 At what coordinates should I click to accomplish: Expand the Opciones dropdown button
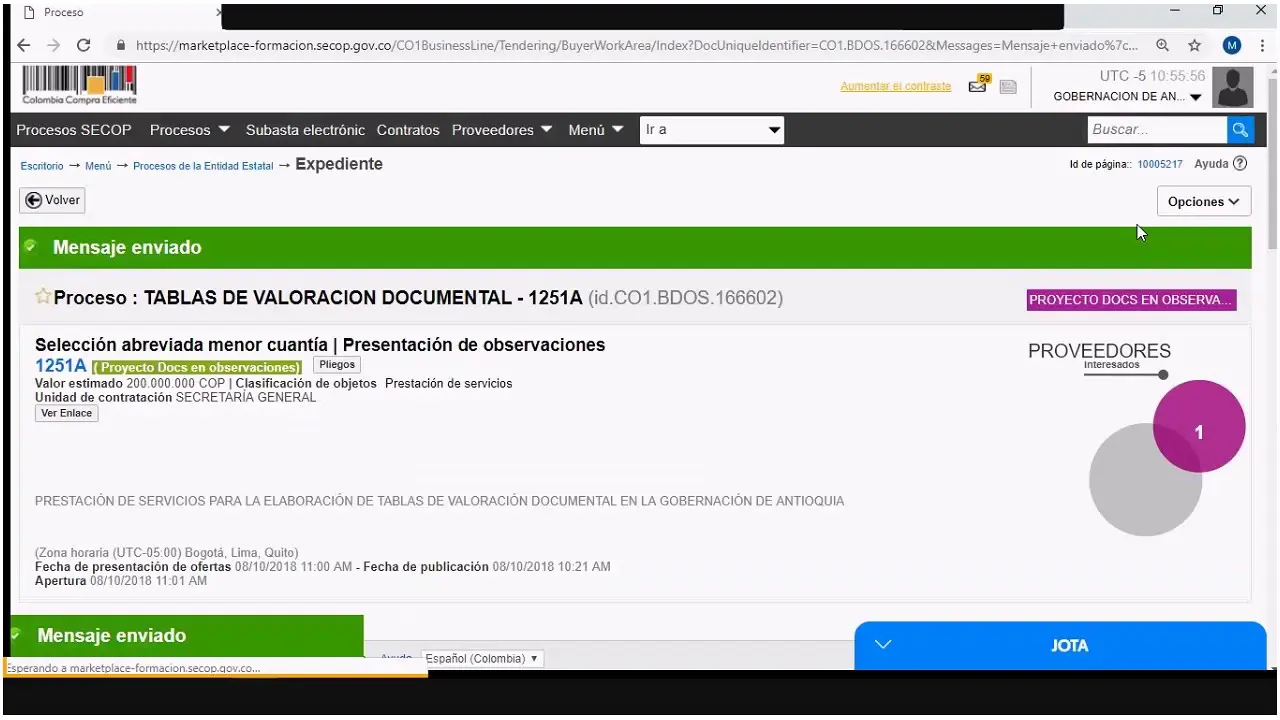click(x=1204, y=201)
